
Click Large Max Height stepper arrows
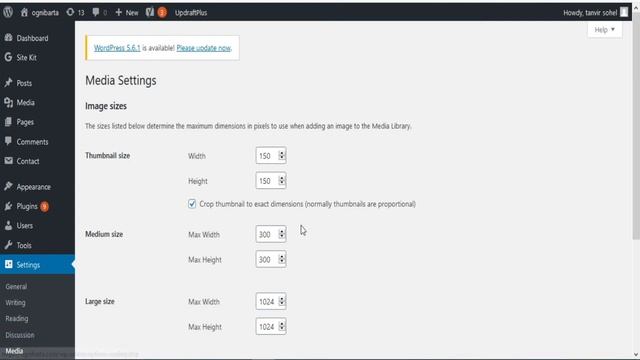(282, 326)
